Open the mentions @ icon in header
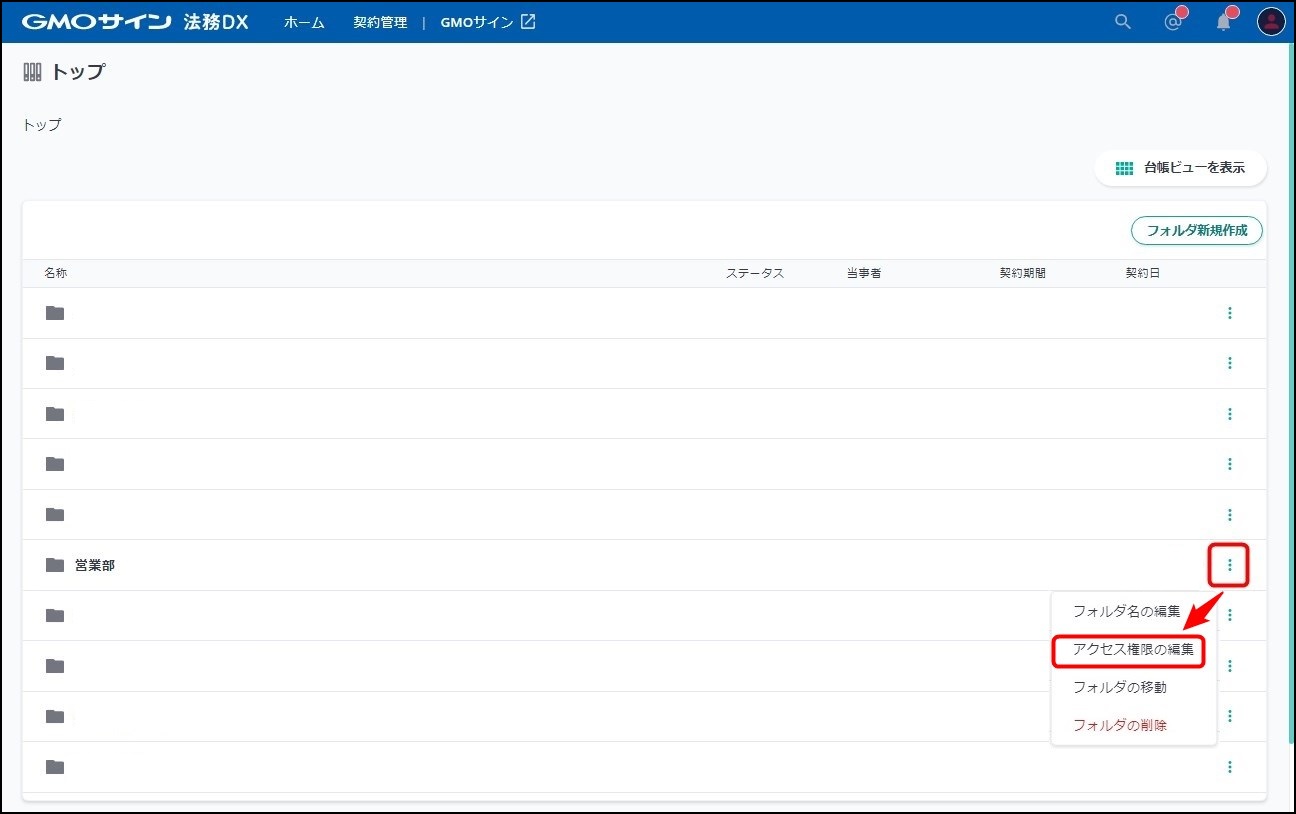Viewport: 1296px width, 814px height. pyautogui.click(x=1173, y=22)
